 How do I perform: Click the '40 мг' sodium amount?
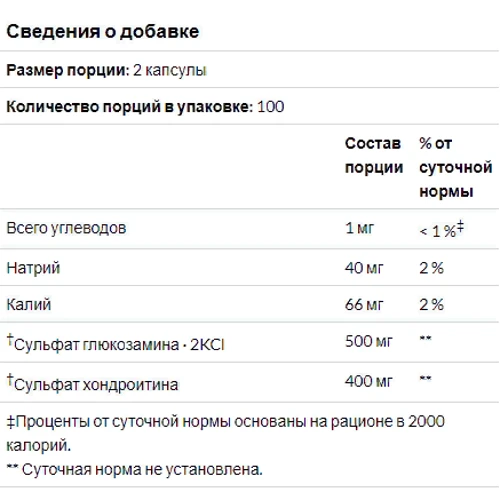tap(364, 268)
